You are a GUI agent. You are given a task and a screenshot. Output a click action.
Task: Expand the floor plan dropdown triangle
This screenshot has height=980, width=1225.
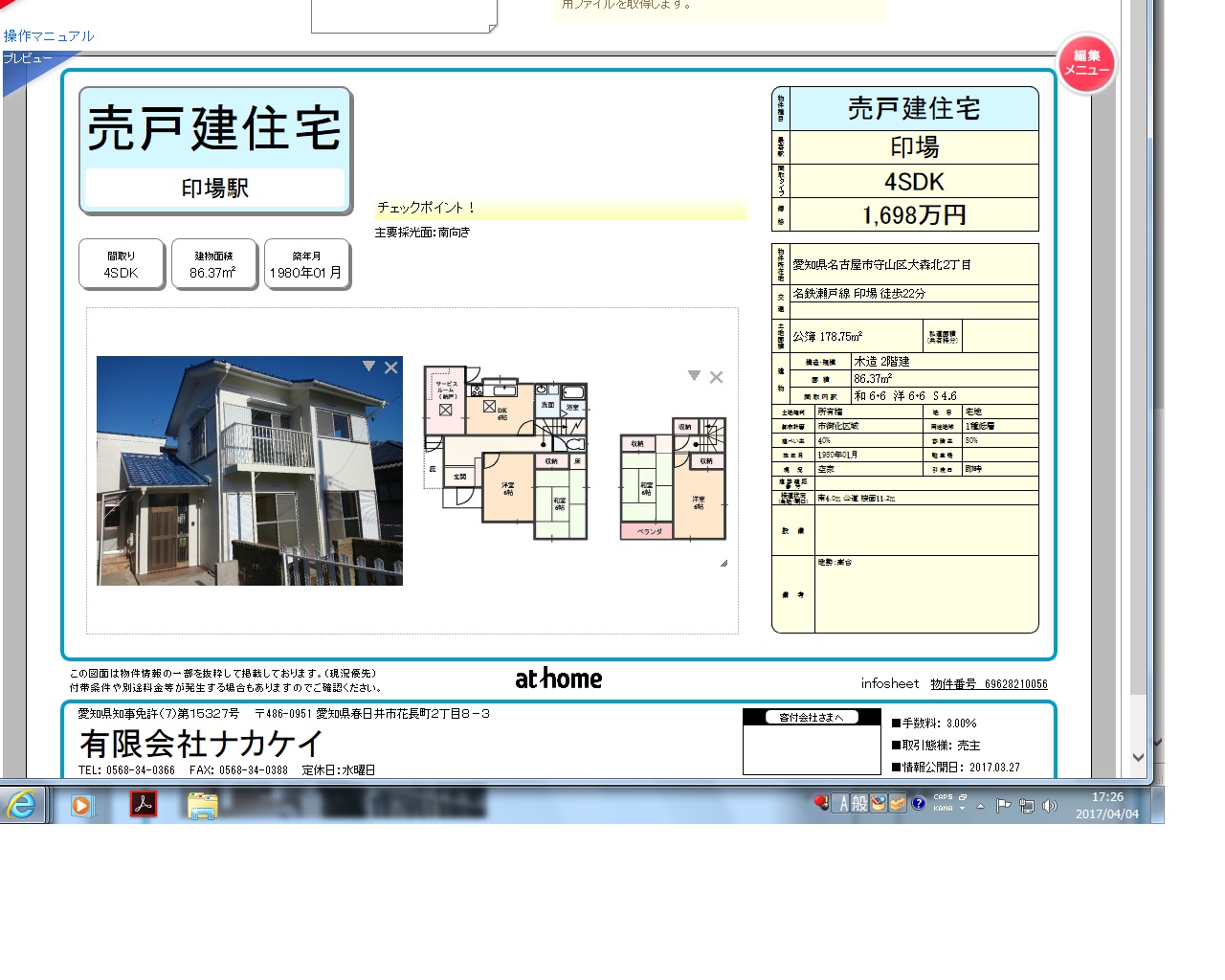click(694, 376)
